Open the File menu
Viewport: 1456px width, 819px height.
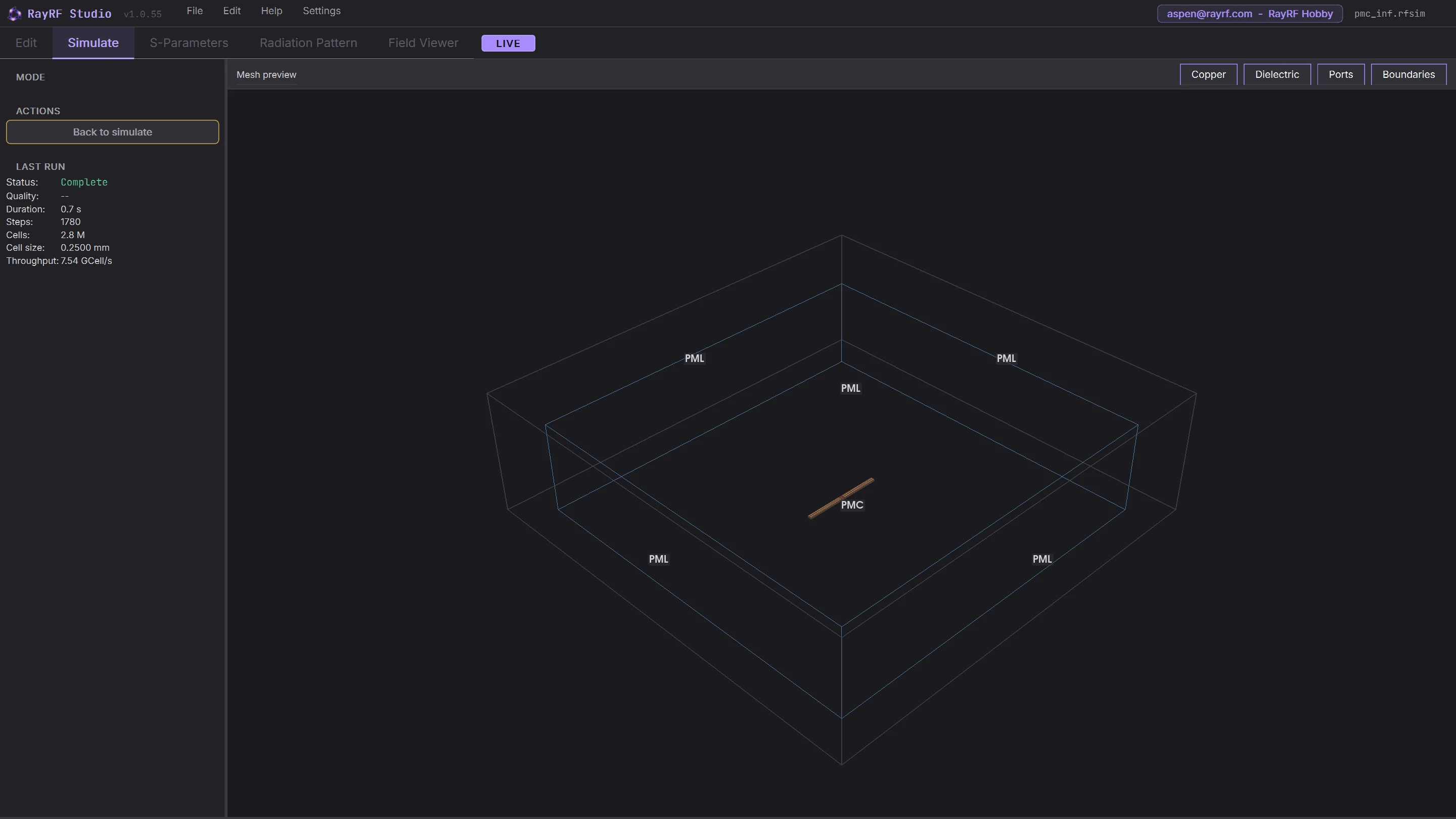coord(195,11)
